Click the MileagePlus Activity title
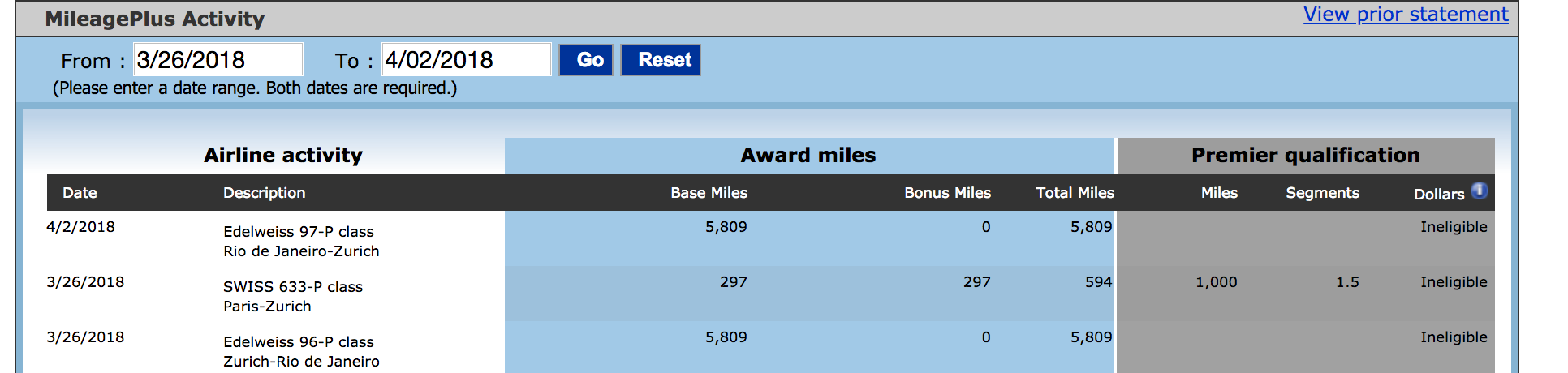This screenshot has width=1568, height=373. coord(155,19)
